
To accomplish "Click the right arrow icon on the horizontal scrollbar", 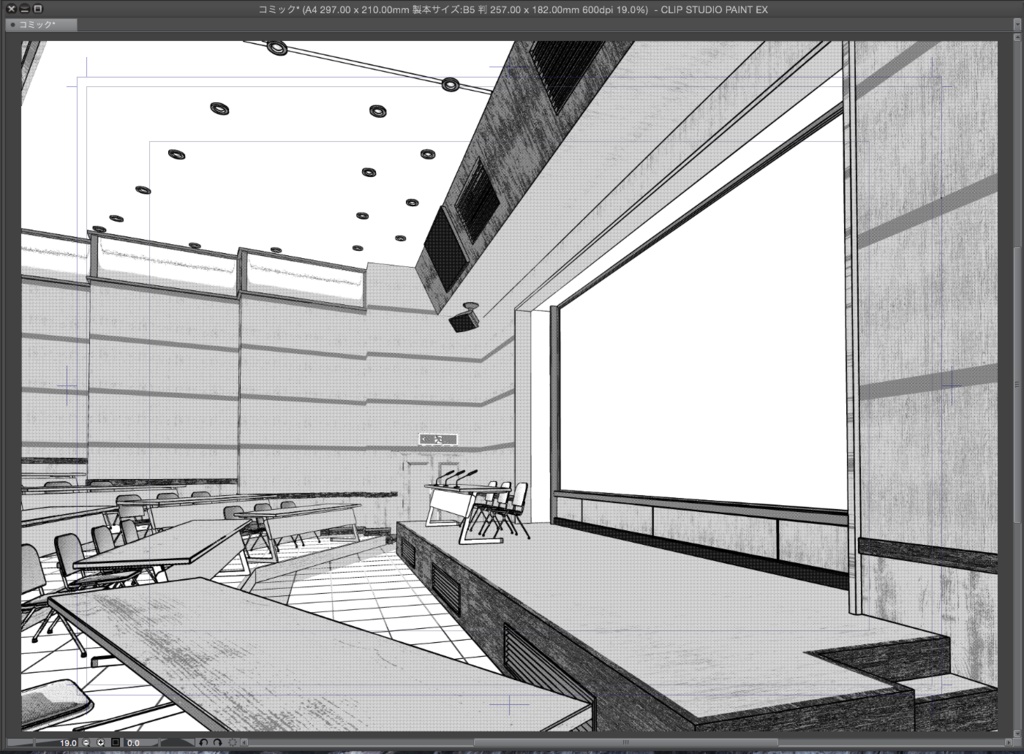I will pos(1007,741).
